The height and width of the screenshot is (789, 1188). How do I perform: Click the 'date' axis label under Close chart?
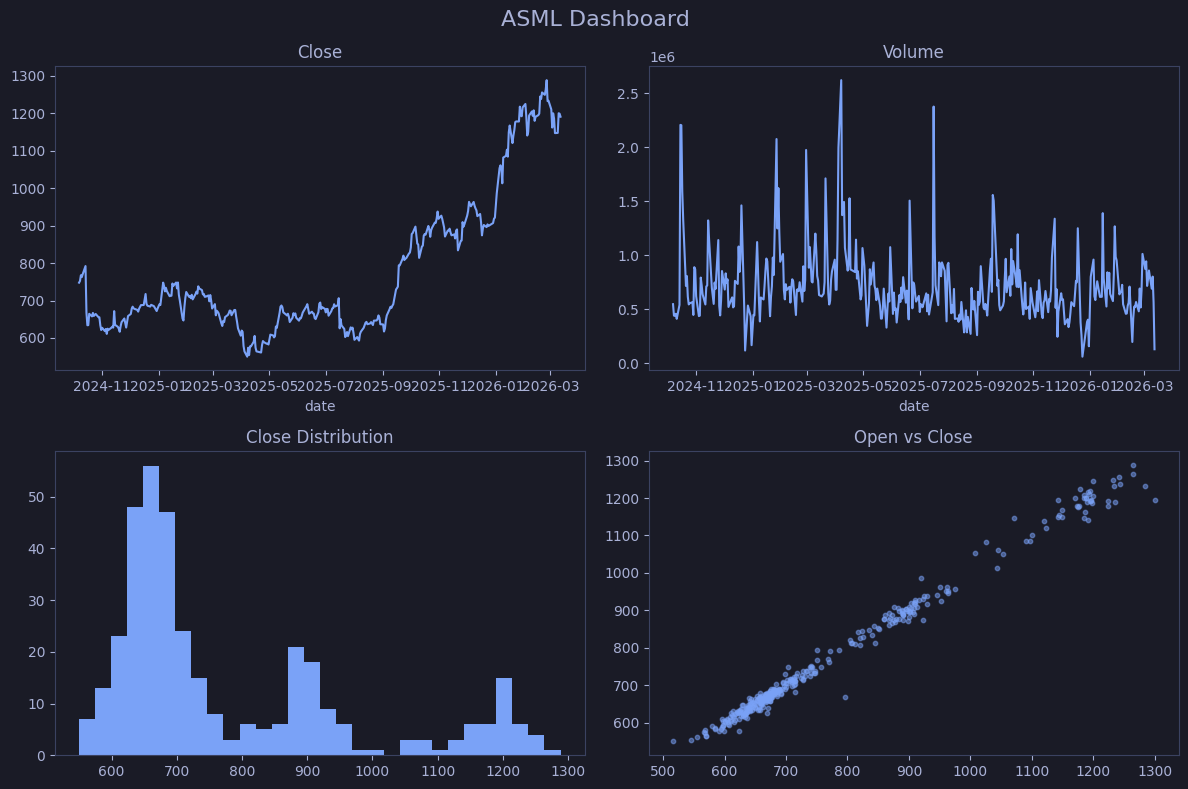pos(320,406)
